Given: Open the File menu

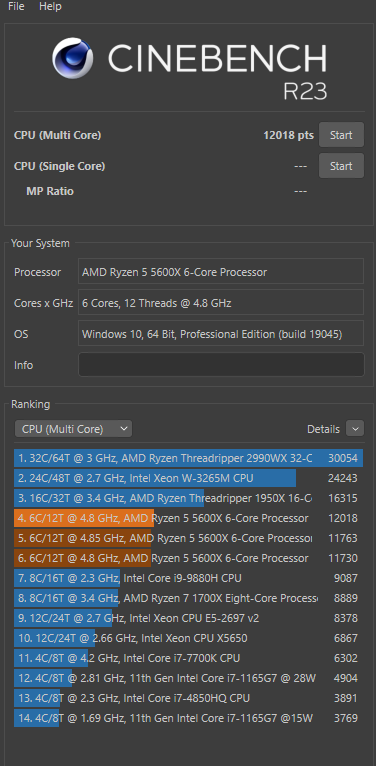Looking at the screenshot, I should tap(16, 7).
